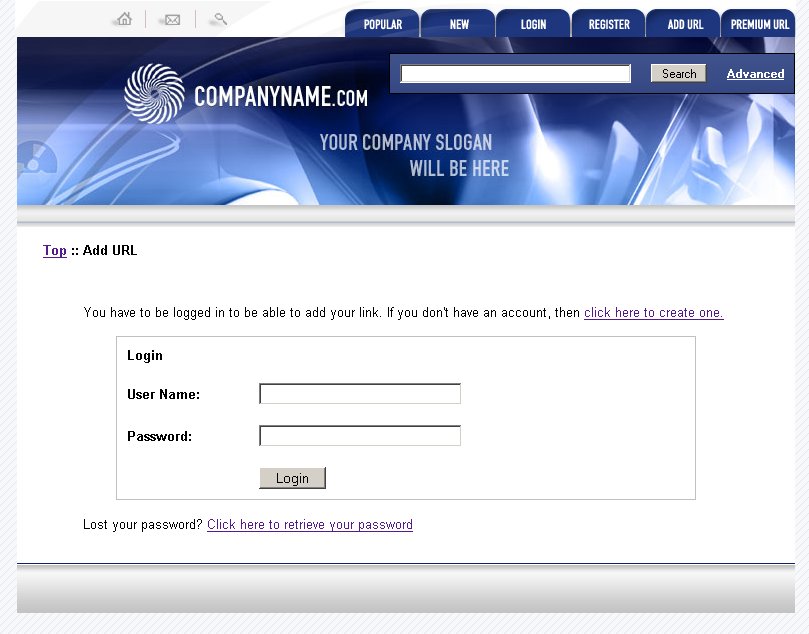The height and width of the screenshot is (634, 809).
Task: Click the search text box in the banner
Action: pos(515,74)
